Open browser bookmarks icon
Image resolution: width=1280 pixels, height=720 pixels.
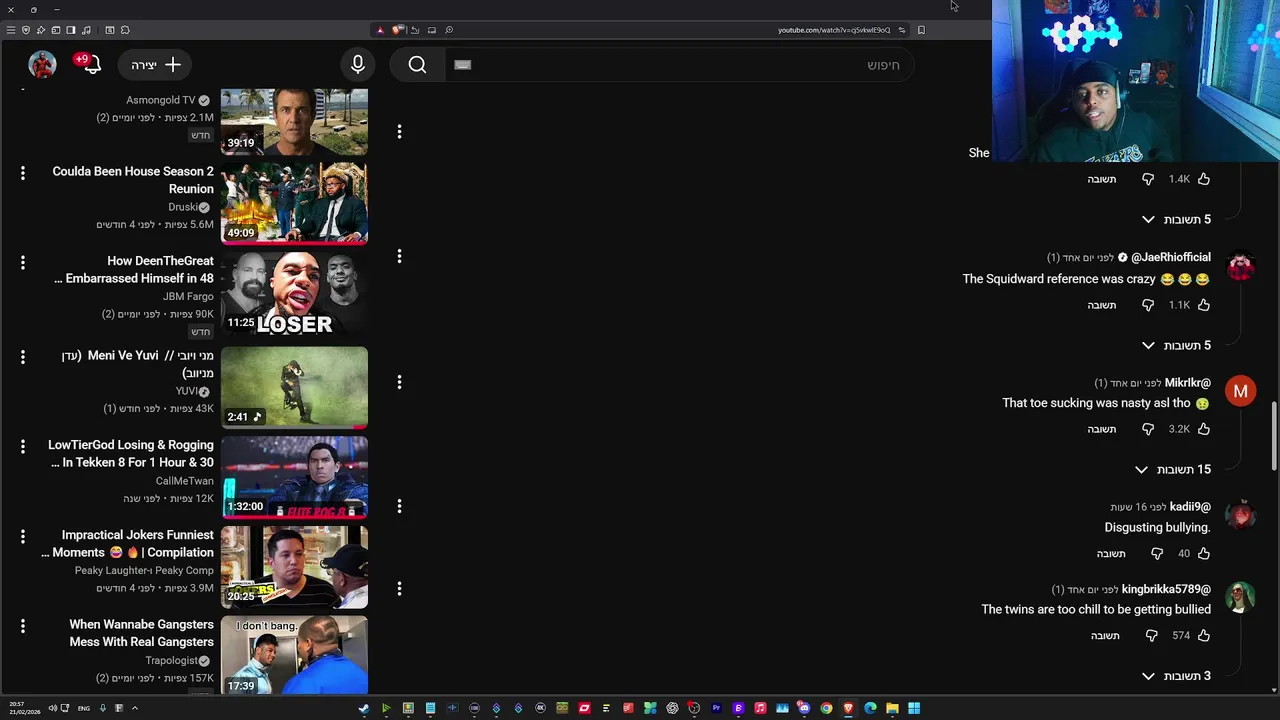click(921, 30)
